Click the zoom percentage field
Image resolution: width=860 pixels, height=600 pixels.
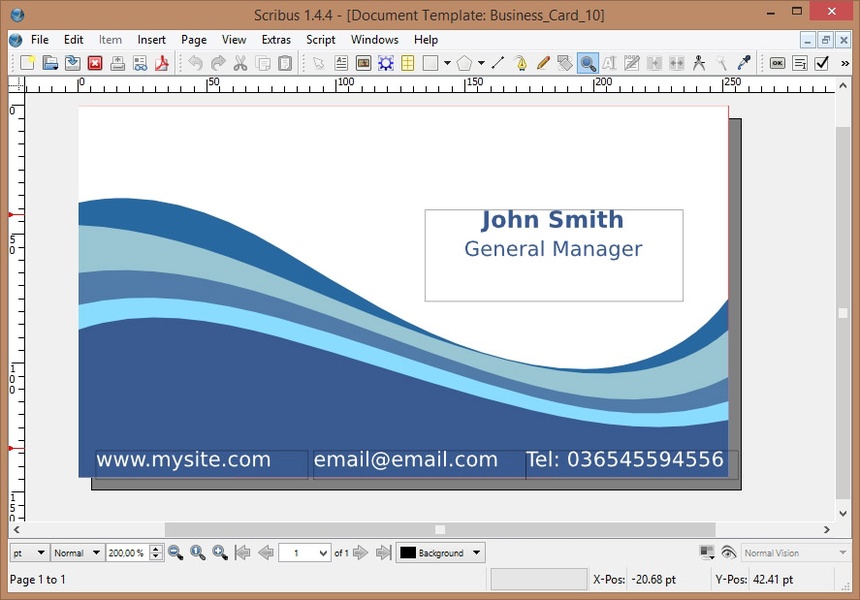pyautogui.click(x=126, y=552)
